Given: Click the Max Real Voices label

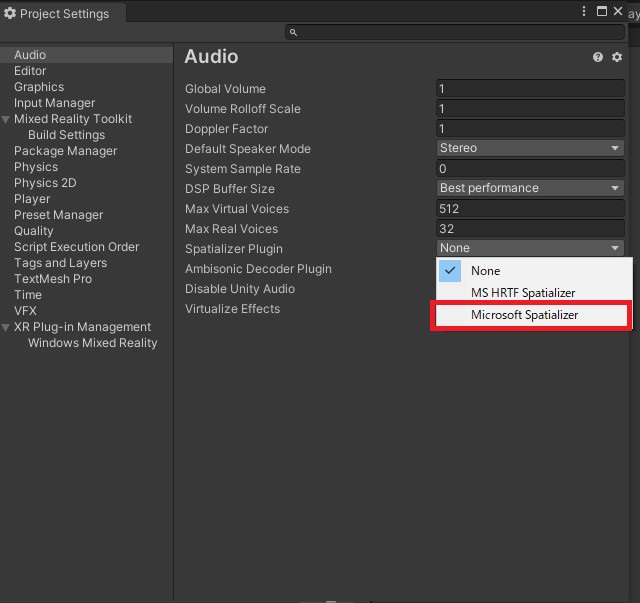Looking at the screenshot, I should coord(231,229).
